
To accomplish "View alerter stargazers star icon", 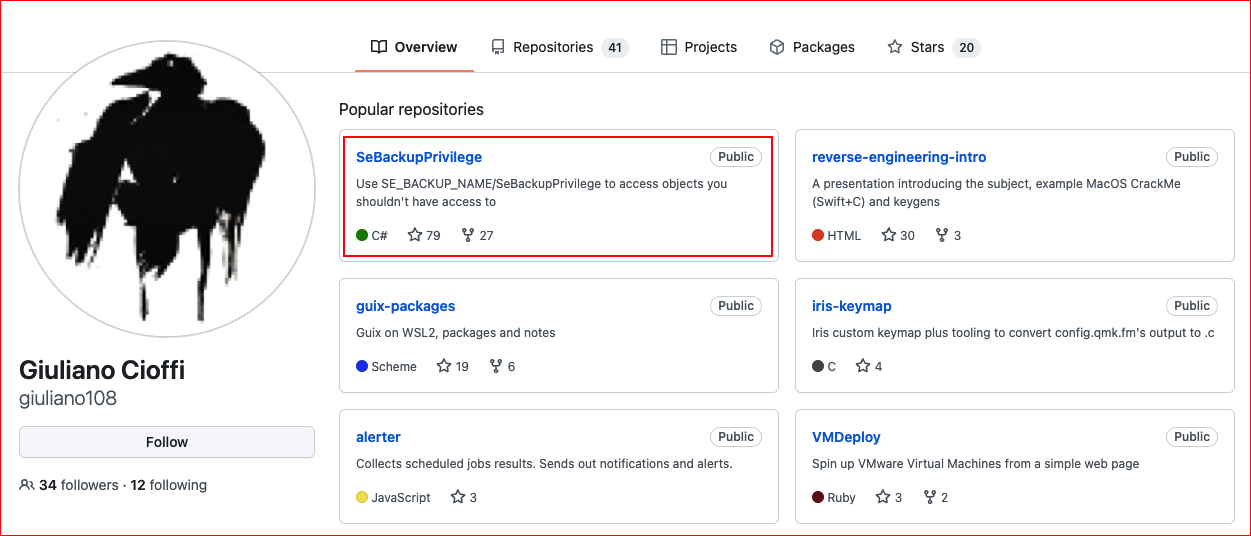I will (x=458, y=497).
